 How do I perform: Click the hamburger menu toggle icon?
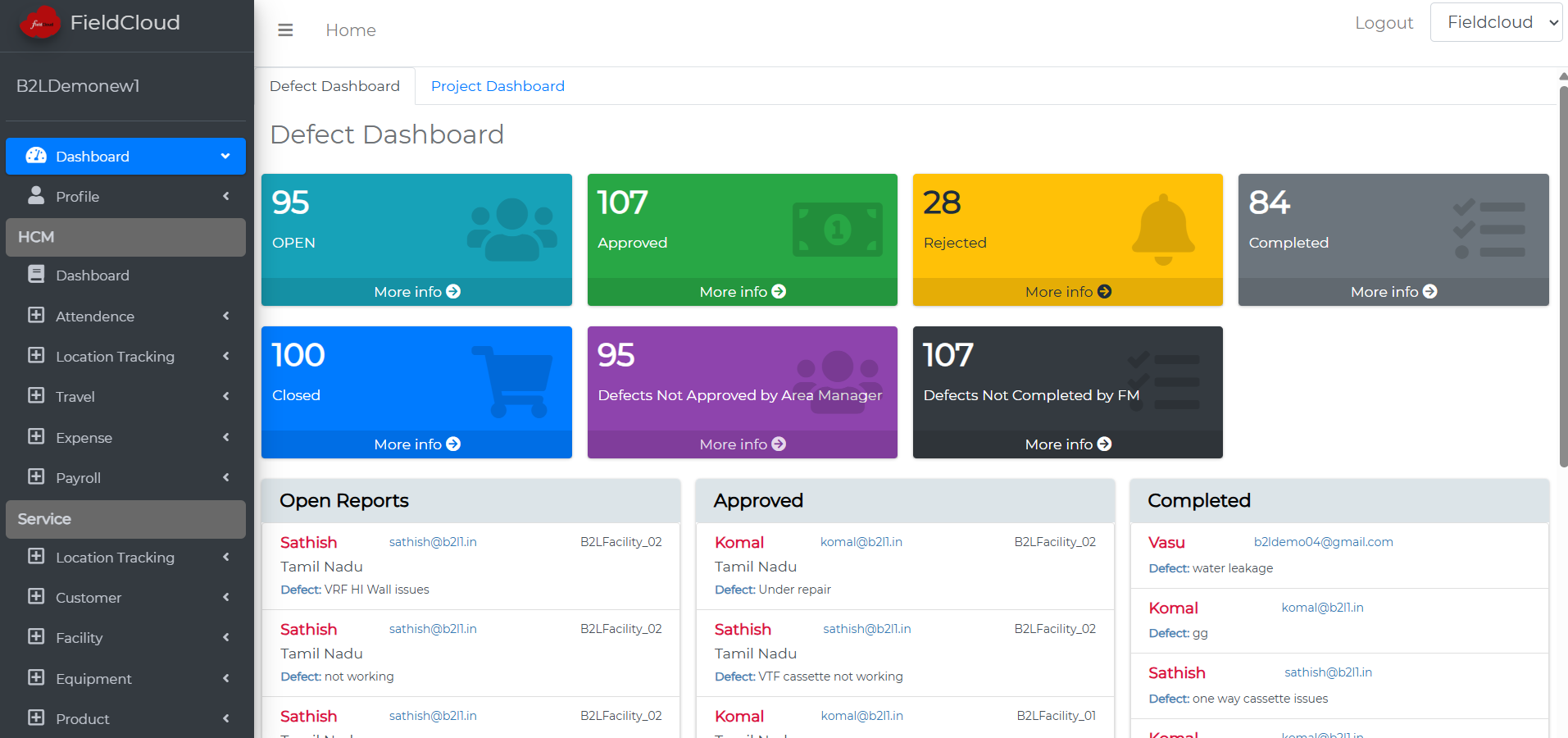pos(285,30)
